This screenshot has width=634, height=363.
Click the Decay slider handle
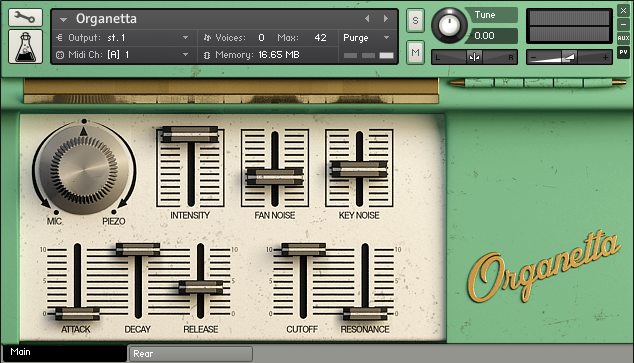(x=138, y=249)
